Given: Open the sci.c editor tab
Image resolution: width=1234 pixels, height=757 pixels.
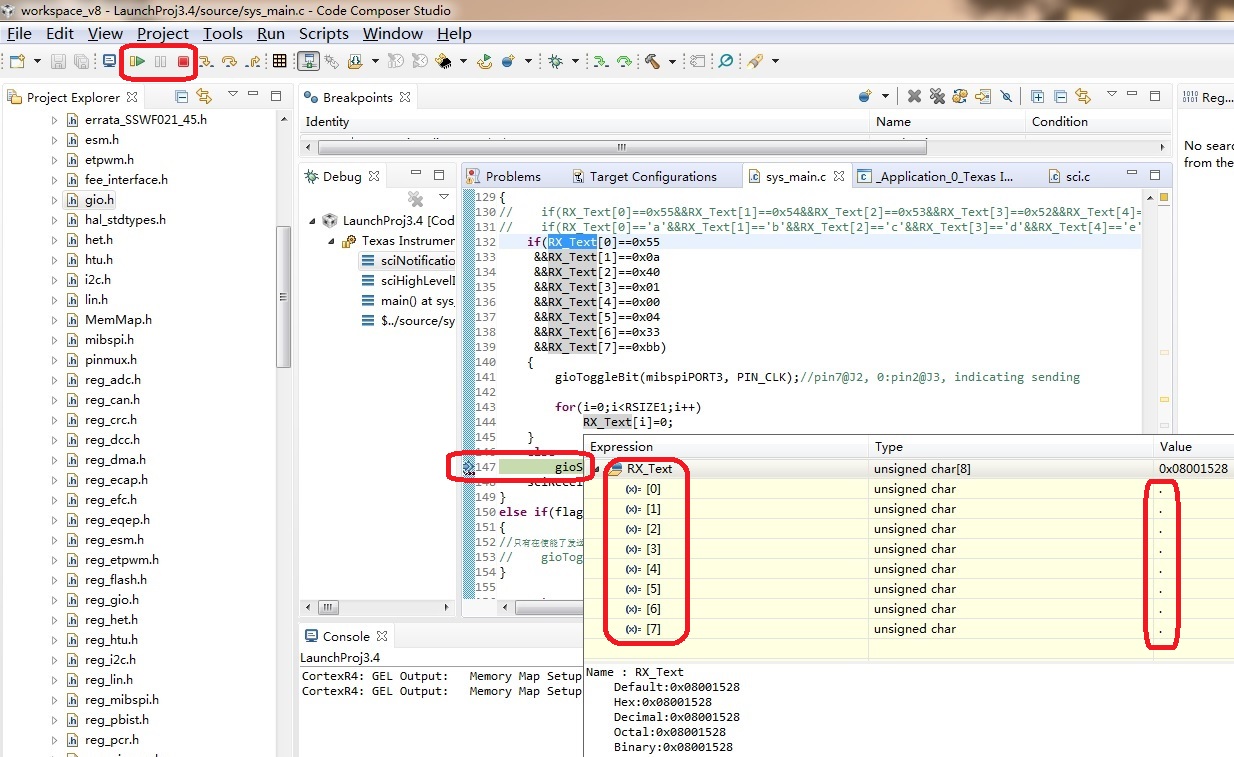Looking at the screenshot, I should [1076, 177].
